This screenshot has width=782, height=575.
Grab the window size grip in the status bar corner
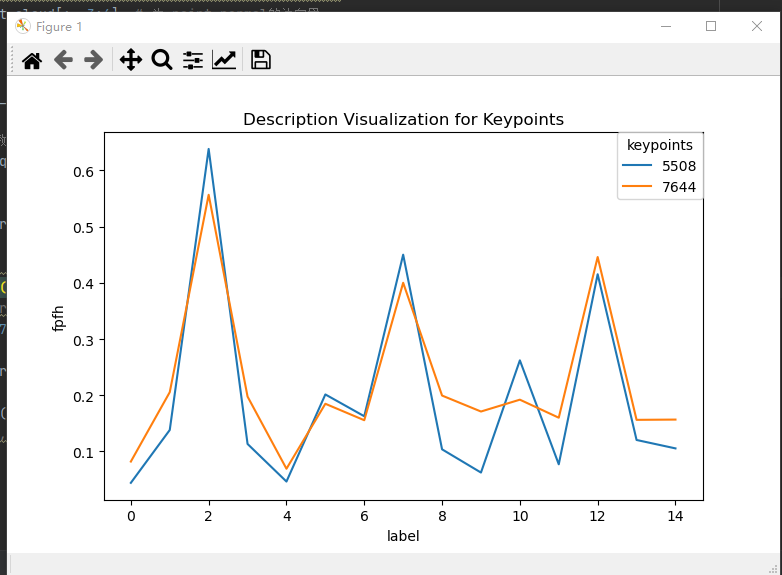tap(774, 569)
